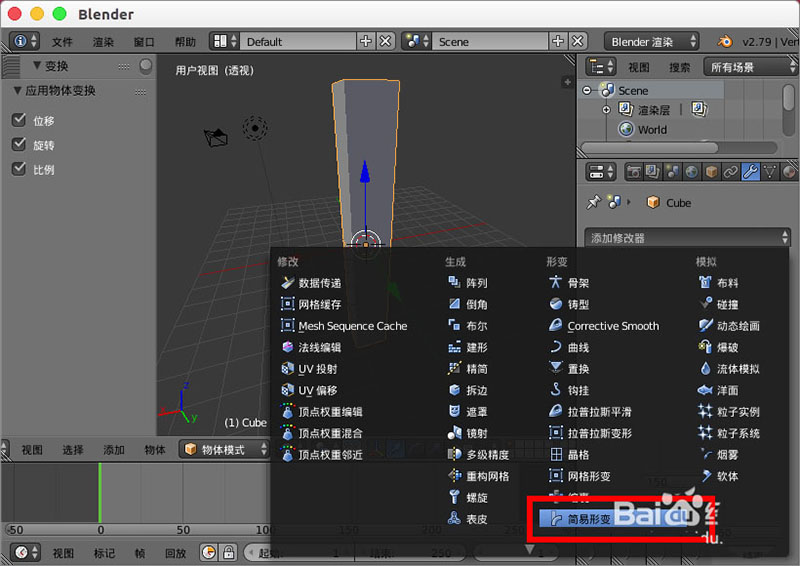Open the 帮助 help menu
The height and width of the screenshot is (566, 800).
pos(185,42)
